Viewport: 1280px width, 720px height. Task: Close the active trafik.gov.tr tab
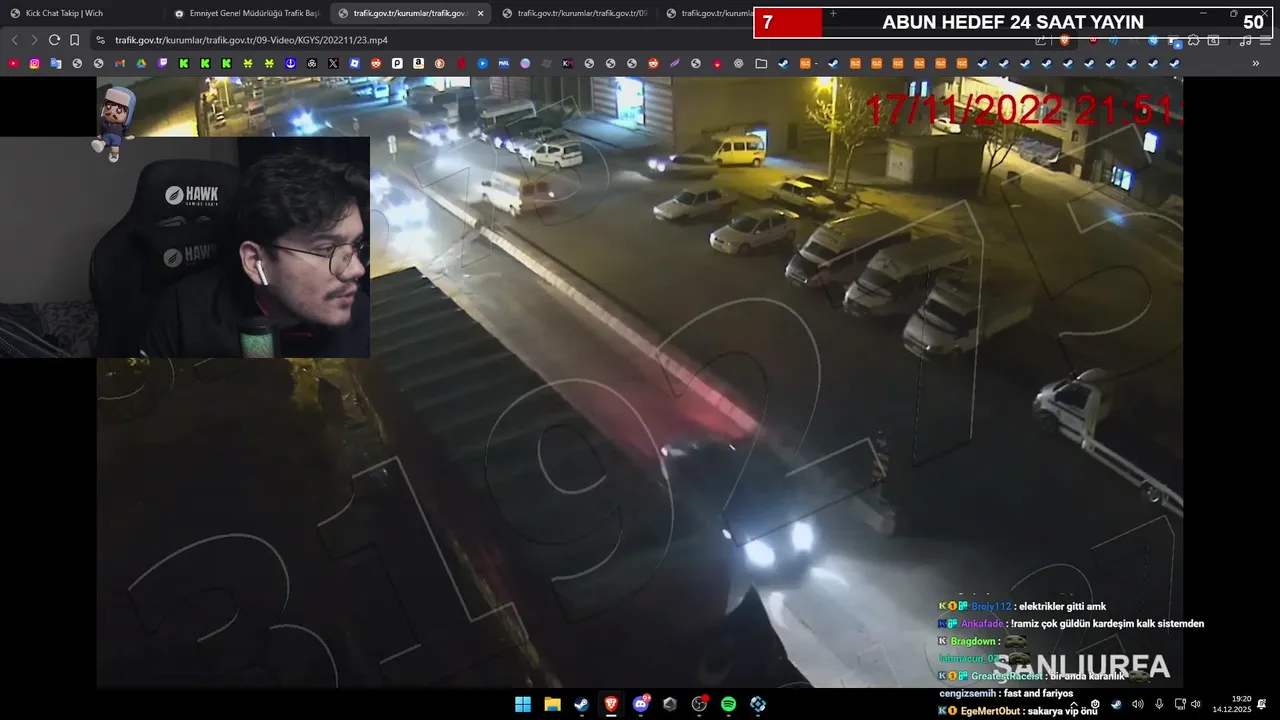coord(481,13)
